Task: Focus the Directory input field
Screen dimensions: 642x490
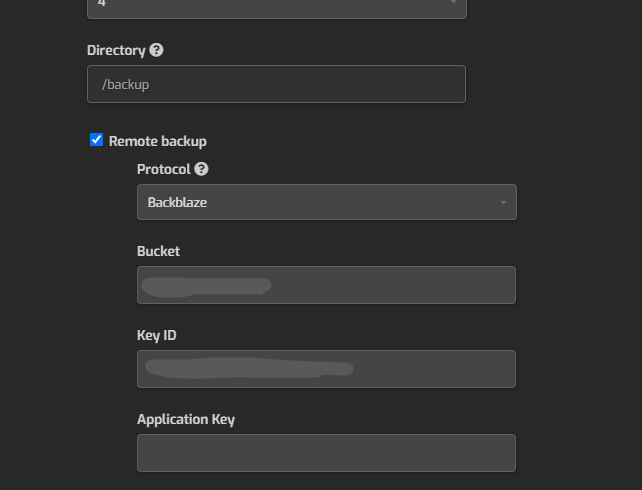Action: click(276, 84)
